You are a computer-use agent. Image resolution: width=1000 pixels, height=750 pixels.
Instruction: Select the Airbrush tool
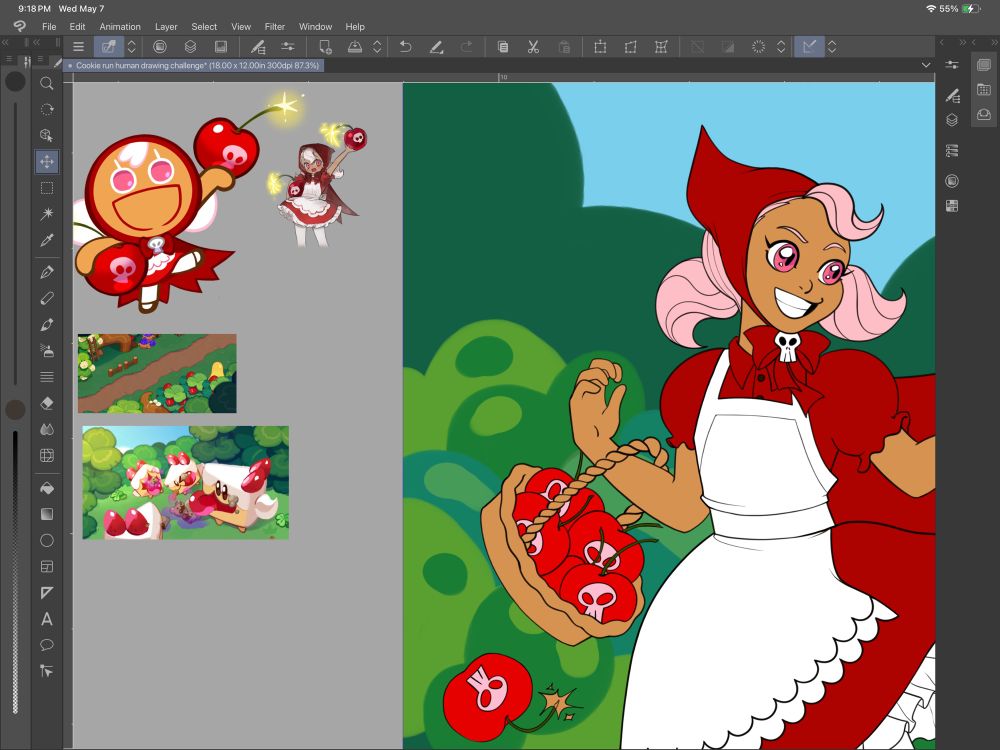(x=47, y=351)
